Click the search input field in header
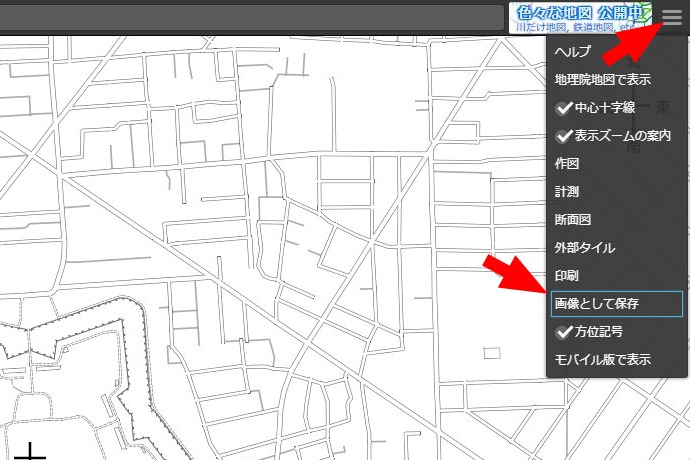Image resolution: width=690 pixels, height=460 pixels. pos(250,17)
